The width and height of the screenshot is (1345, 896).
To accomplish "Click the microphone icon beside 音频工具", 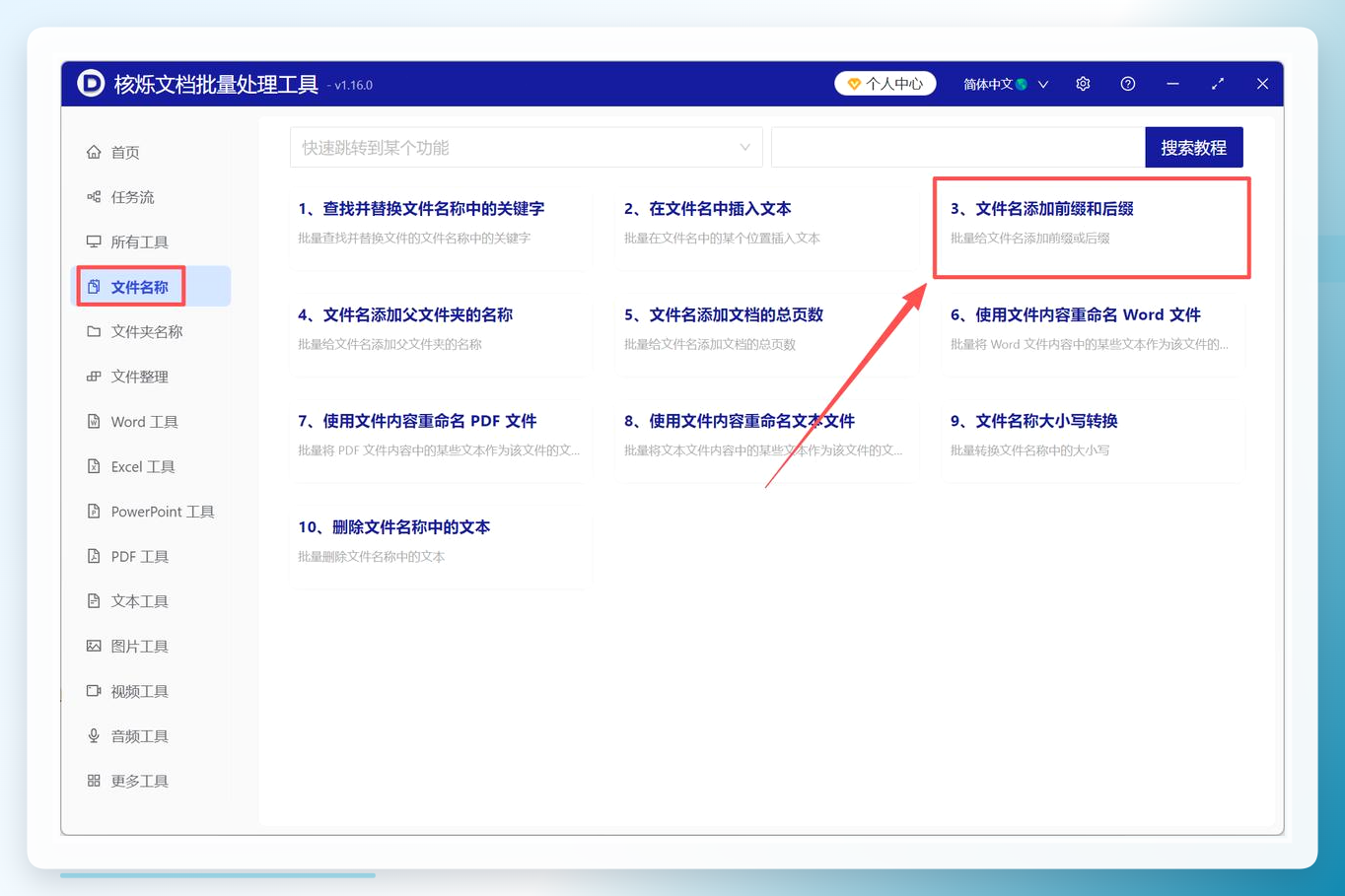I will 94,736.
